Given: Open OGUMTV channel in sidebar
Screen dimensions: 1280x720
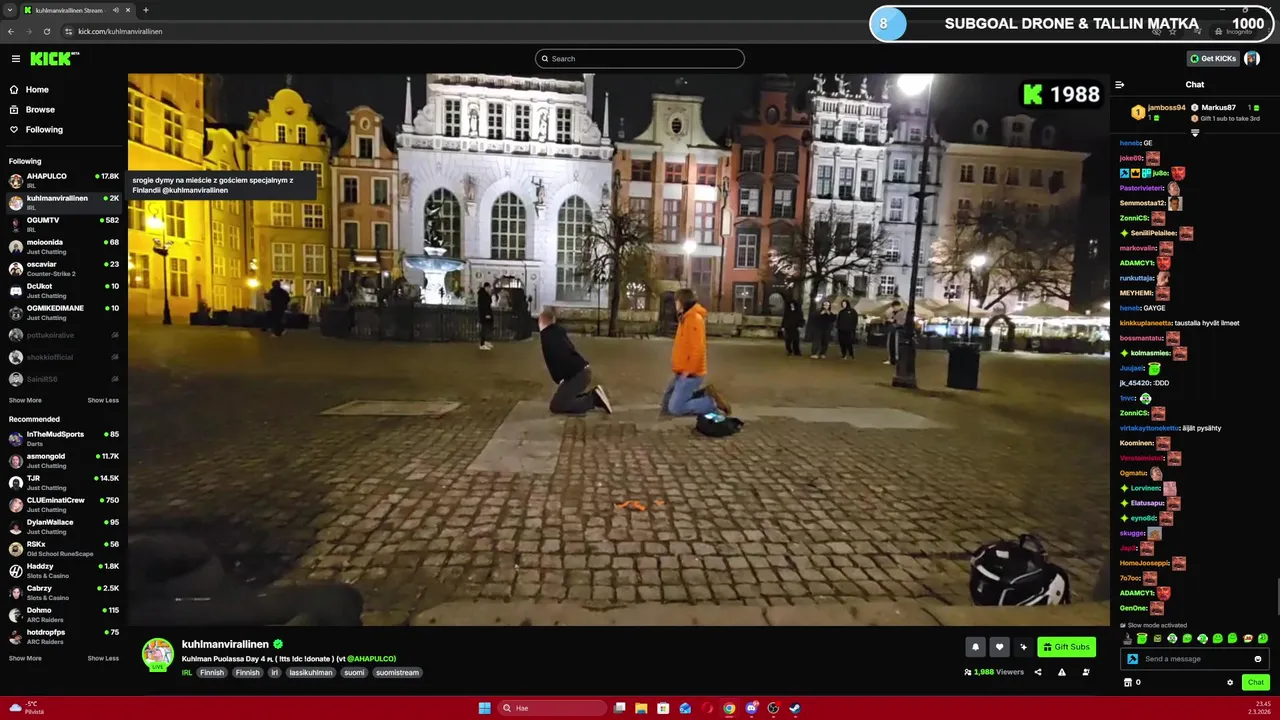Looking at the screenshot, I should click(x=64, y=224).
